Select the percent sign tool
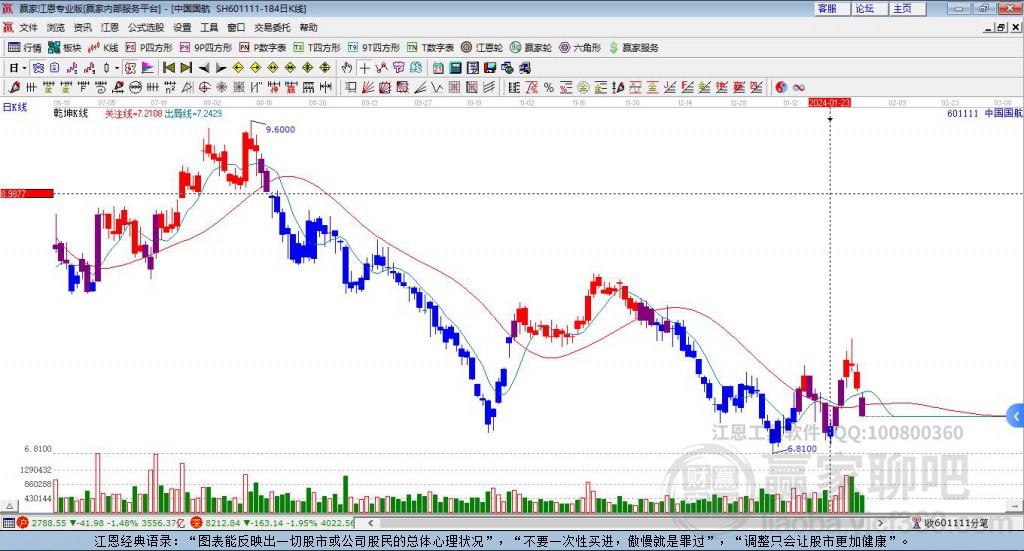 pyautogui.click(x=549, y=87)
